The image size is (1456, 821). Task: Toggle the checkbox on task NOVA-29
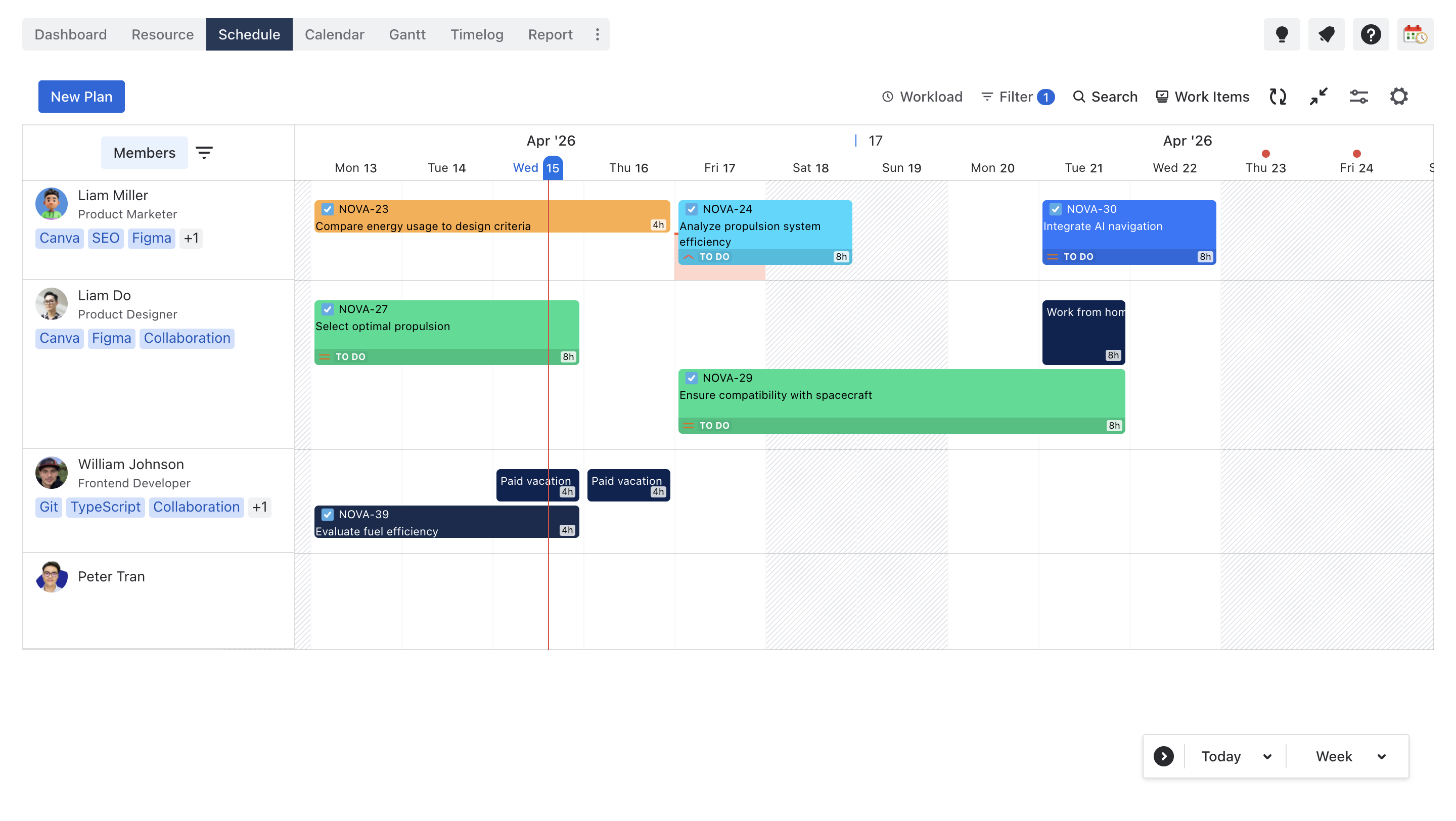[x=692, y=378]
